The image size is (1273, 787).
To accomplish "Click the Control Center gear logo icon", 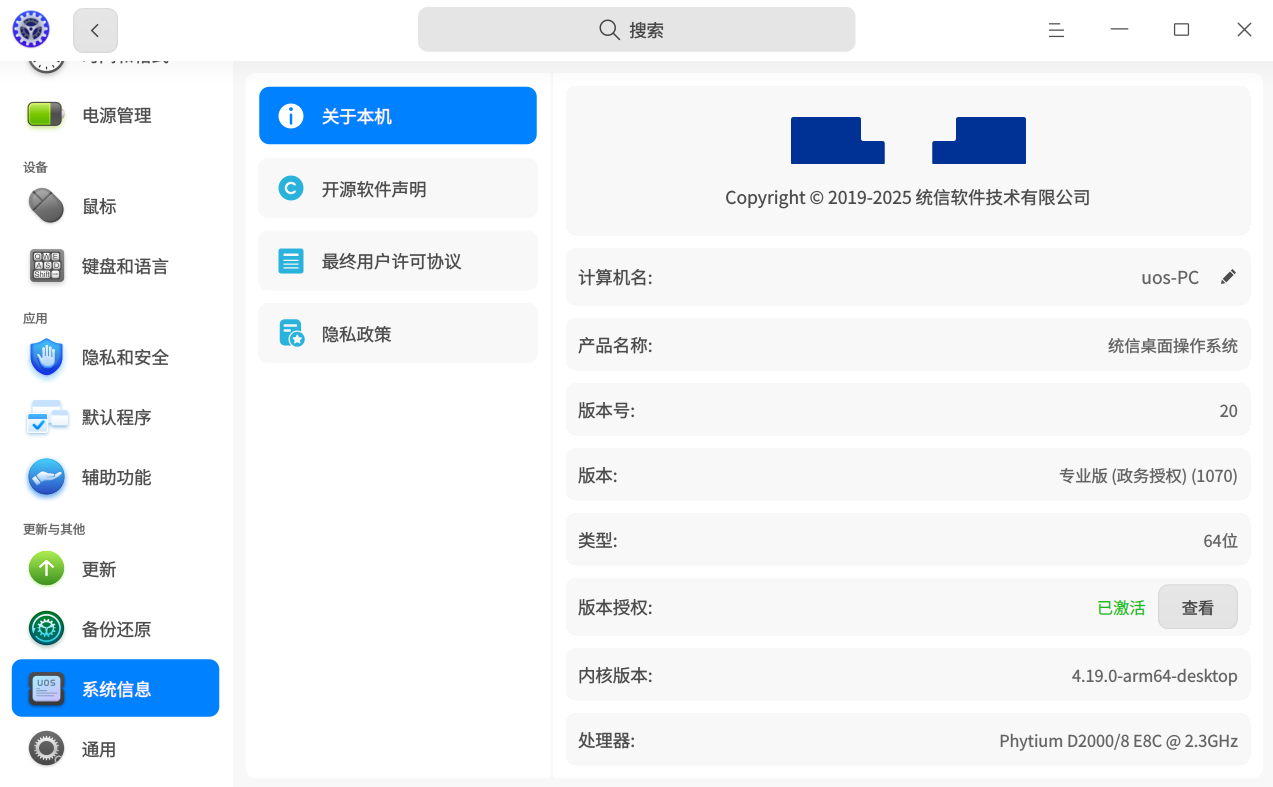I will tap(31, 30).
